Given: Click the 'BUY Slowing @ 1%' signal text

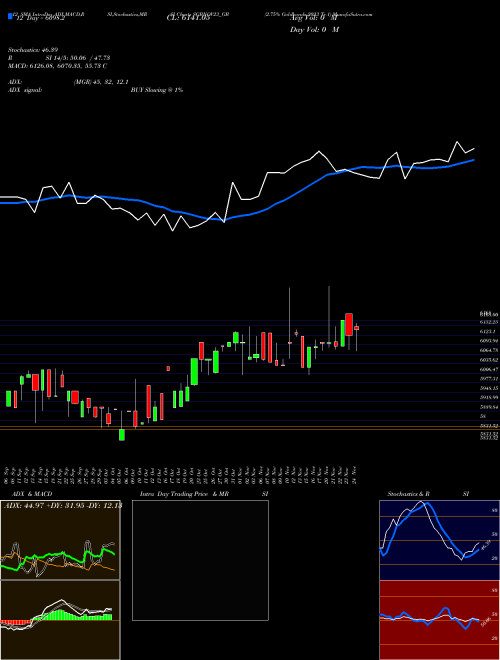Looking at the screenshot, I should point(157,90).
